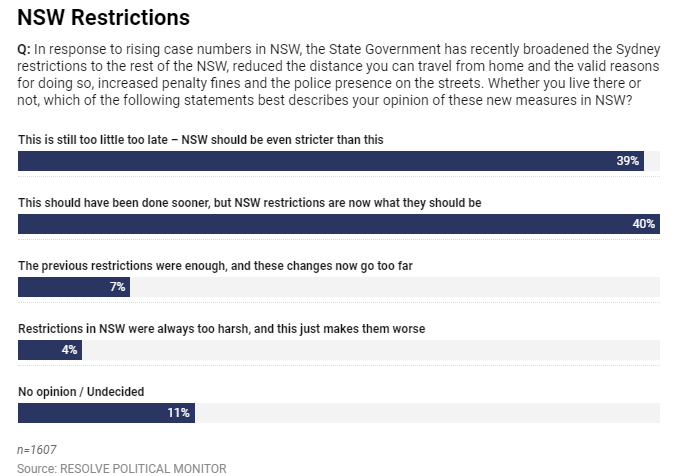The image size is (699, 476).
Task: Click the 11% value label
Action: pos(179,413)
